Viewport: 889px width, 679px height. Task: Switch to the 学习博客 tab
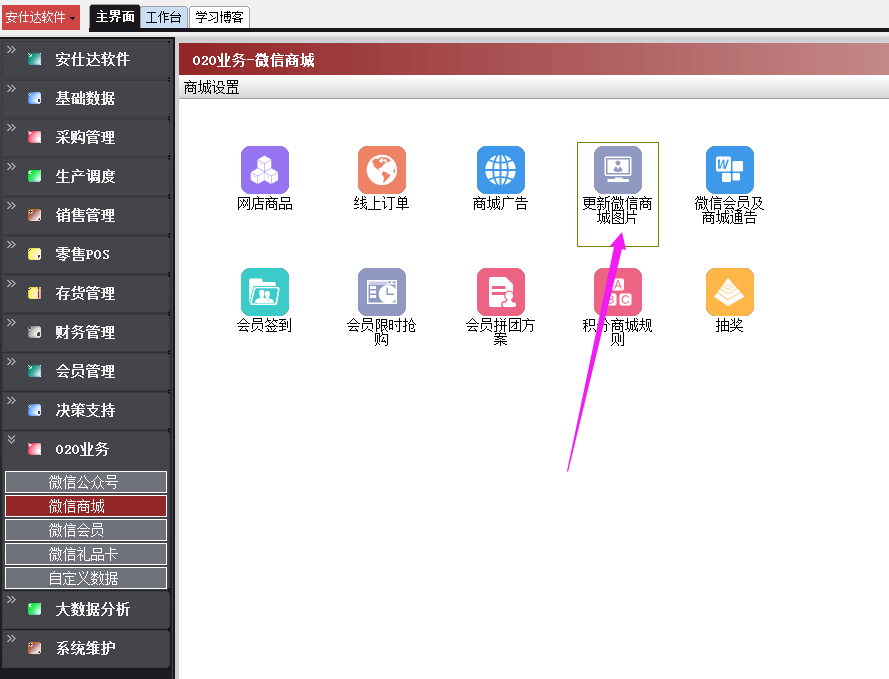[219, 18]
